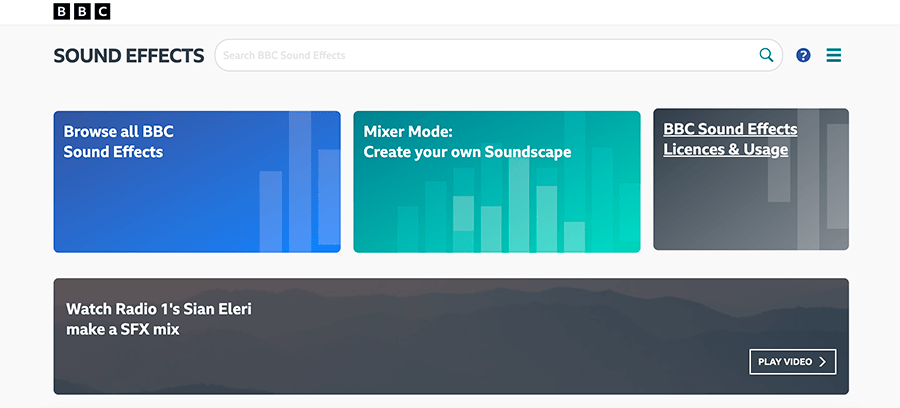The image size is (900, 408).
Task: Go to SOUND EFFECTS home heading
Action: 129,56
